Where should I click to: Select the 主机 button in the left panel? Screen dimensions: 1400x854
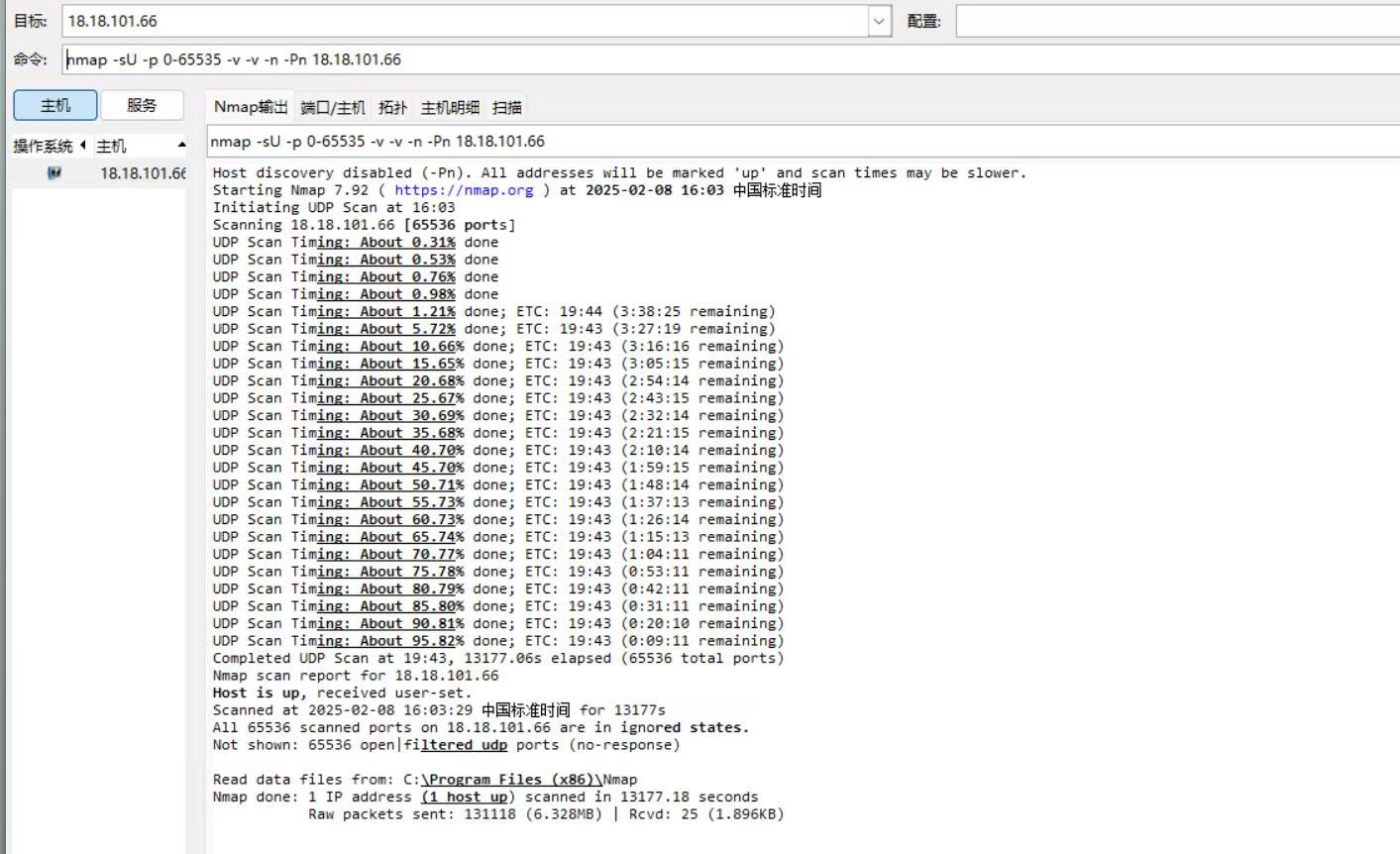tap(55, 105)
